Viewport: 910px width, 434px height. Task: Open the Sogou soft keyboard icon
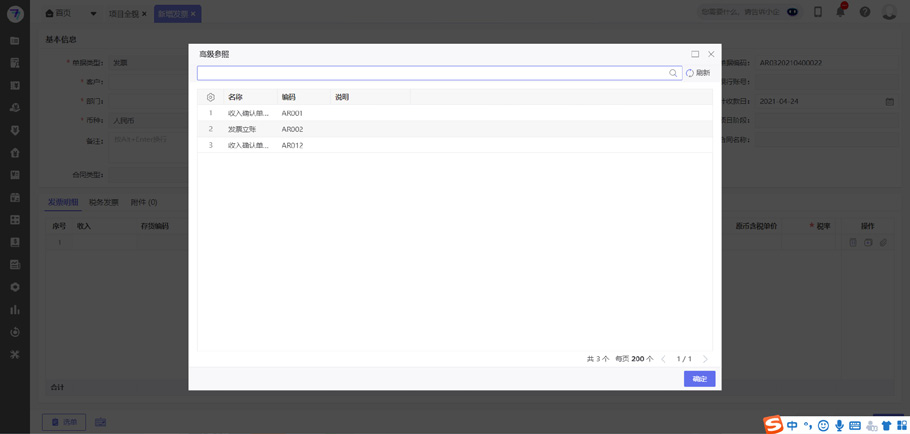[855, 425]
